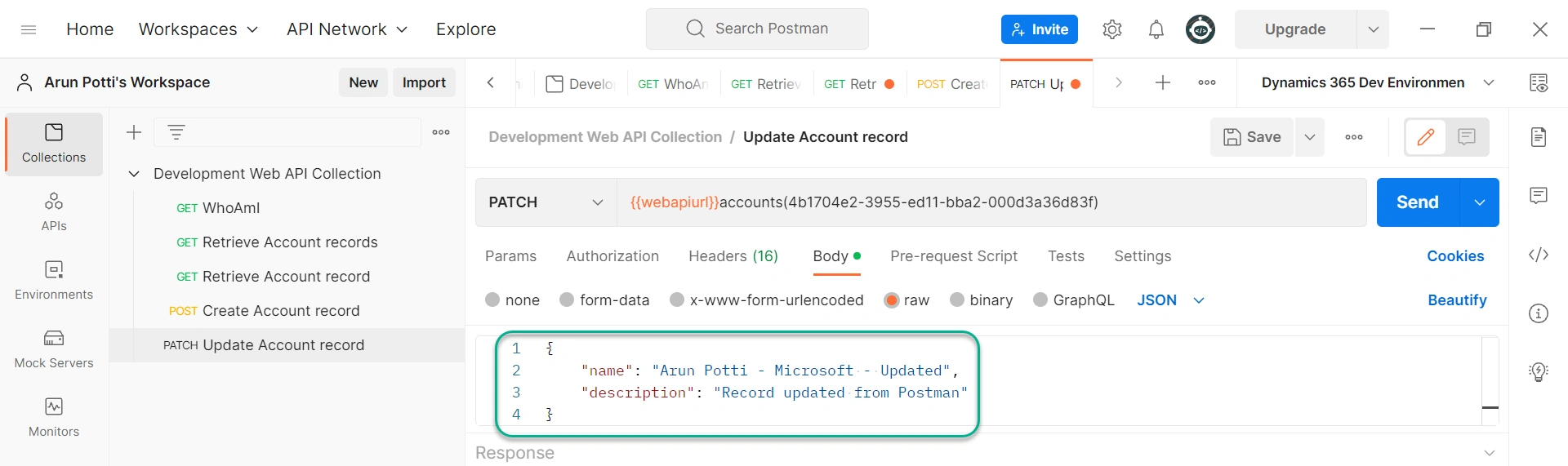Click the Search Postman field
Screen dimensions: 1568x466
point(757,29)
